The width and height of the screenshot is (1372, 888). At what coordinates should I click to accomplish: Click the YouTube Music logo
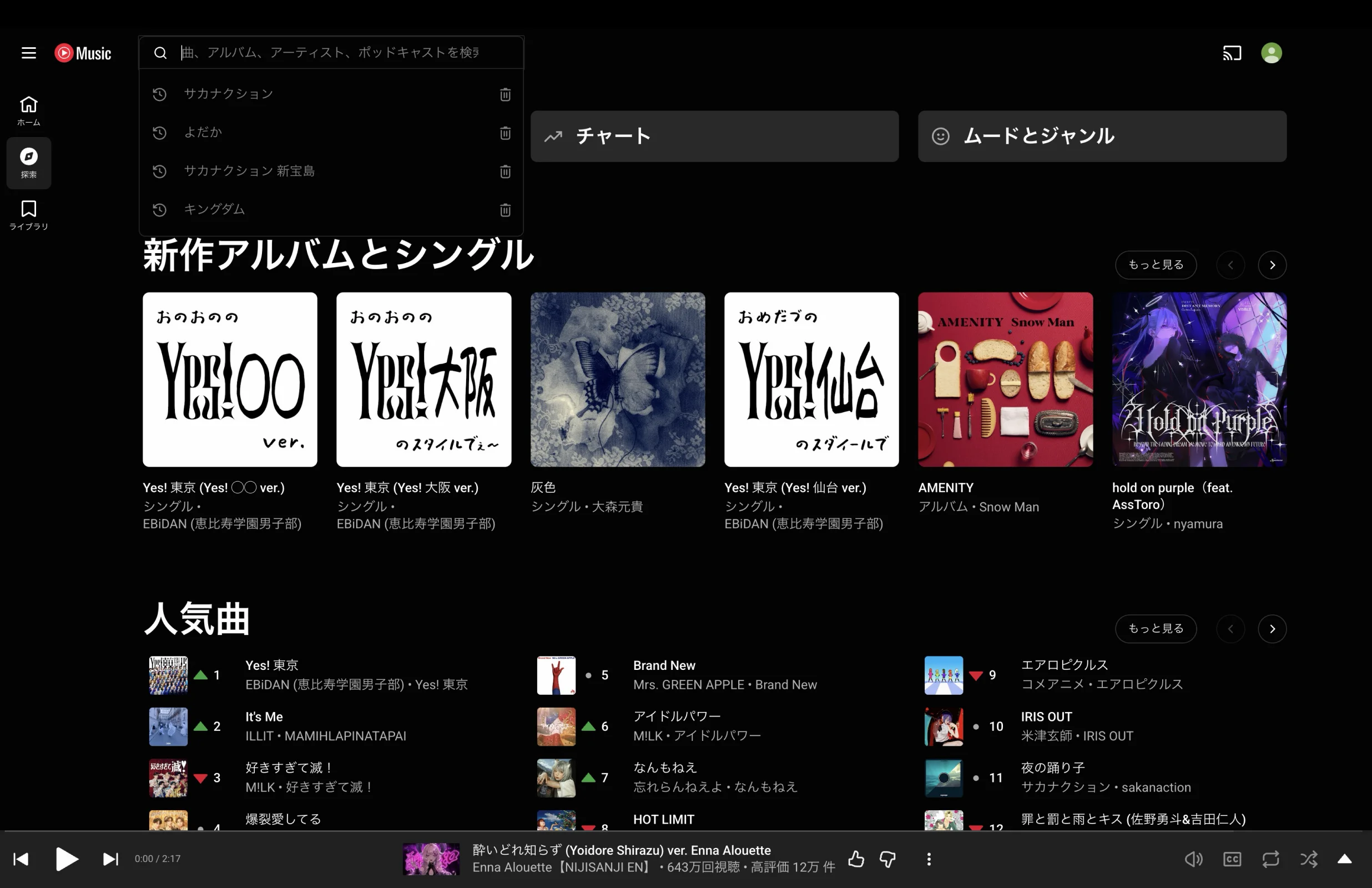pyautogui.click(x=83, y=53)
